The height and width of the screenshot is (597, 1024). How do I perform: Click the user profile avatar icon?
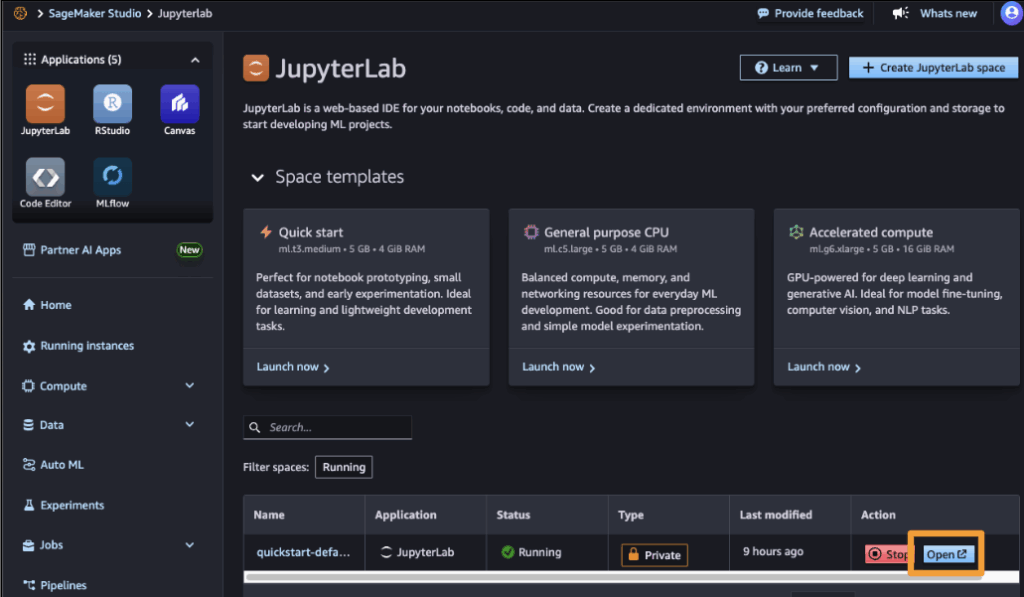(1011, 13)
